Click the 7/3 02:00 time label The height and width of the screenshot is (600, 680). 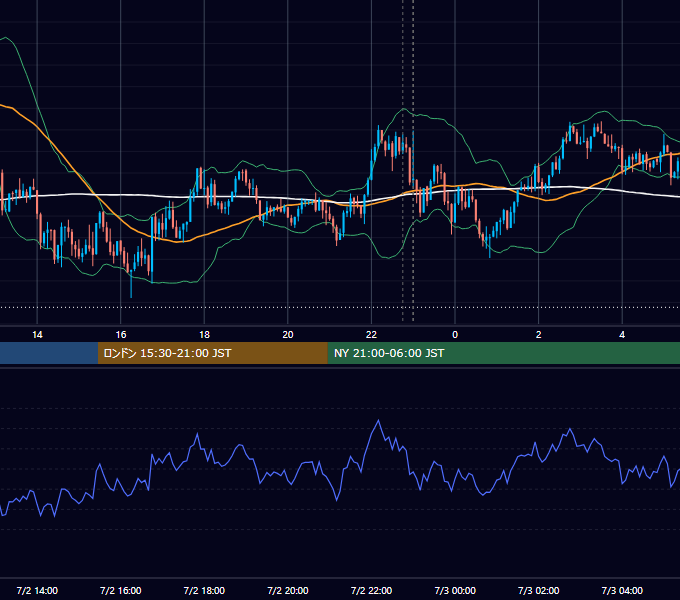tap(539, 590)
